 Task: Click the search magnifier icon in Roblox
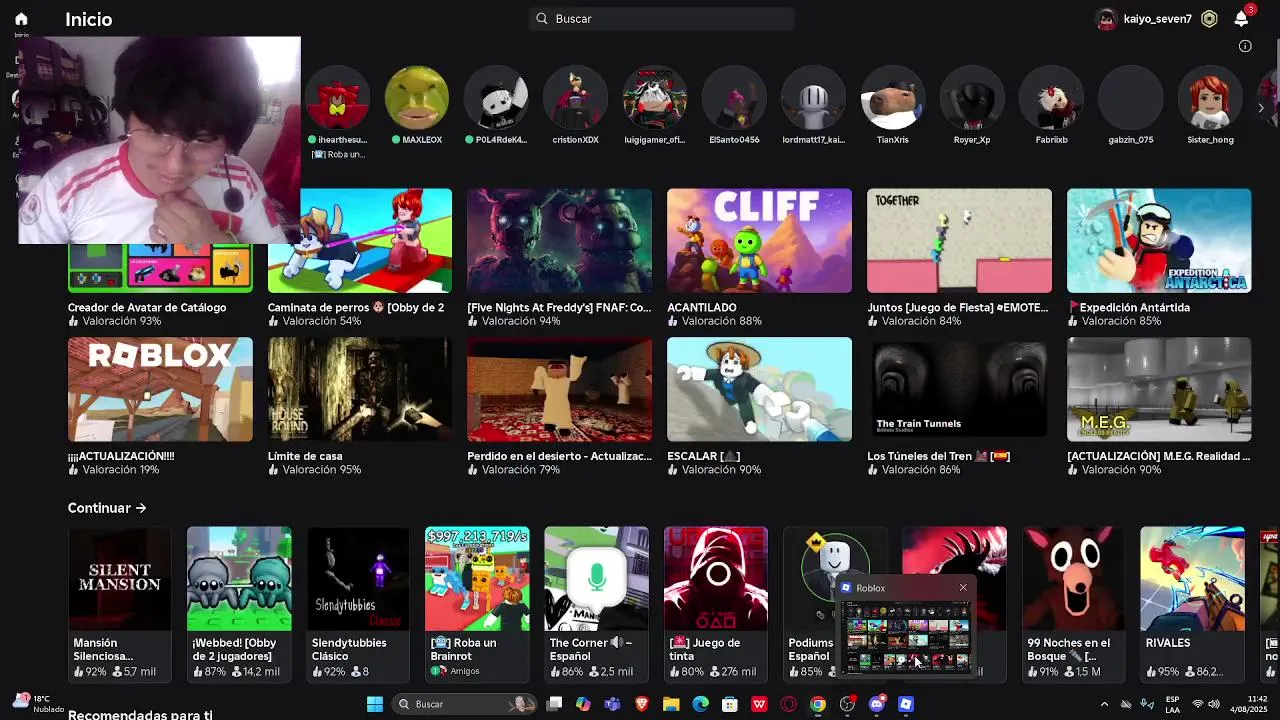tap(542, 19)
